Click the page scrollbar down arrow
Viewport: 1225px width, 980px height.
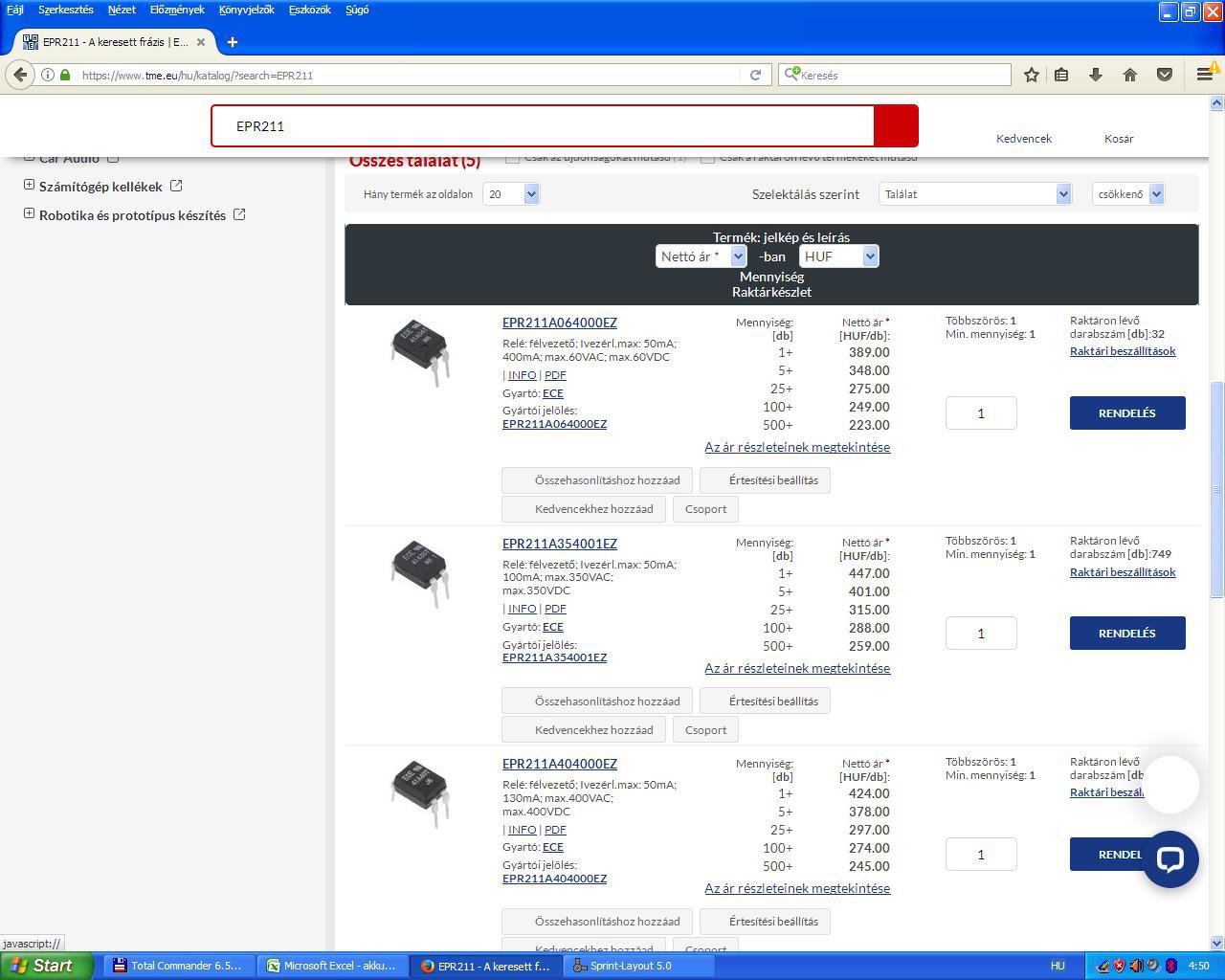coord(1217,943)
